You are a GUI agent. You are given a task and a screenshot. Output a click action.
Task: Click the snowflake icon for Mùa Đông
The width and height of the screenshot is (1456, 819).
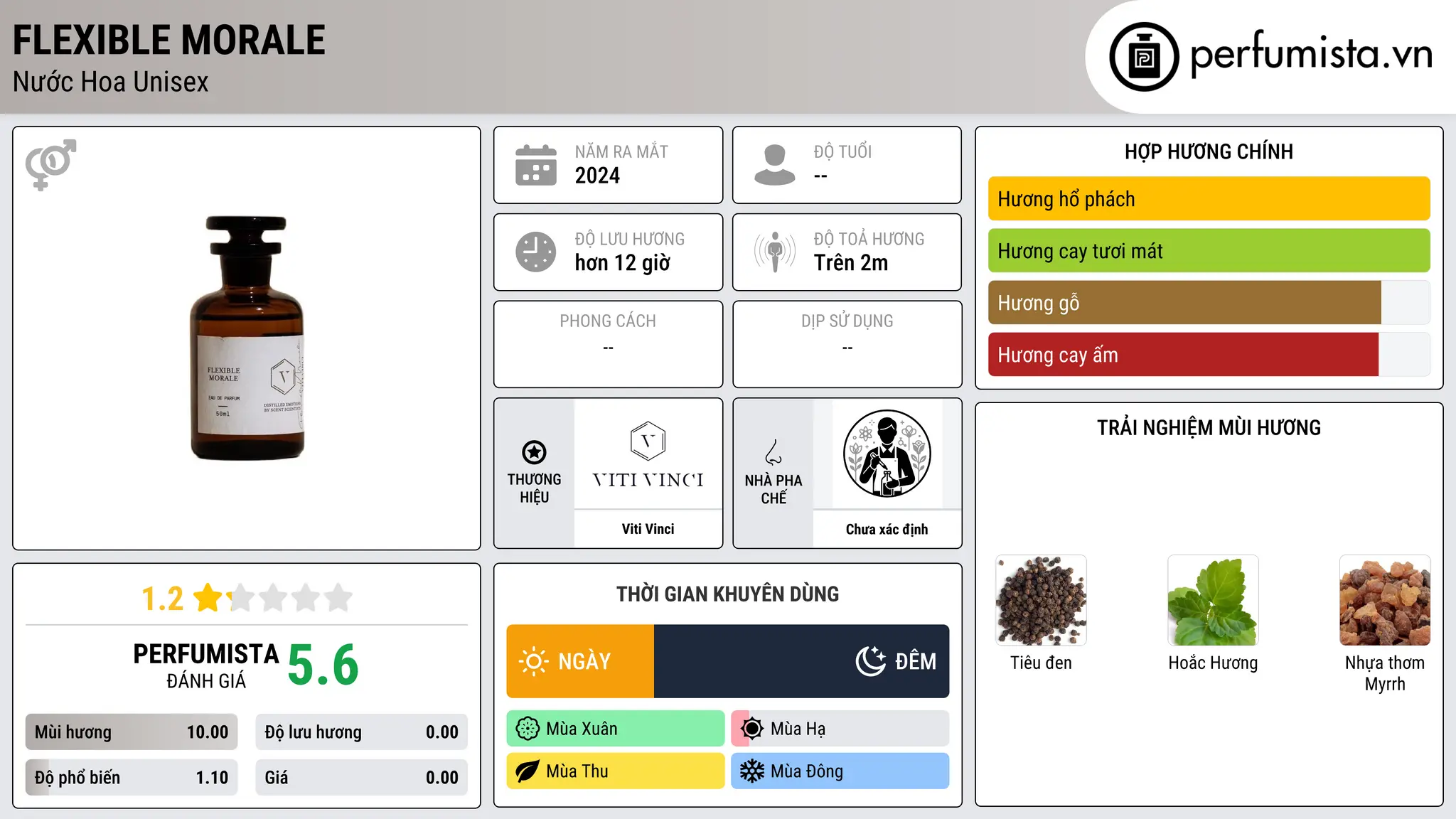tap(752, 771)
